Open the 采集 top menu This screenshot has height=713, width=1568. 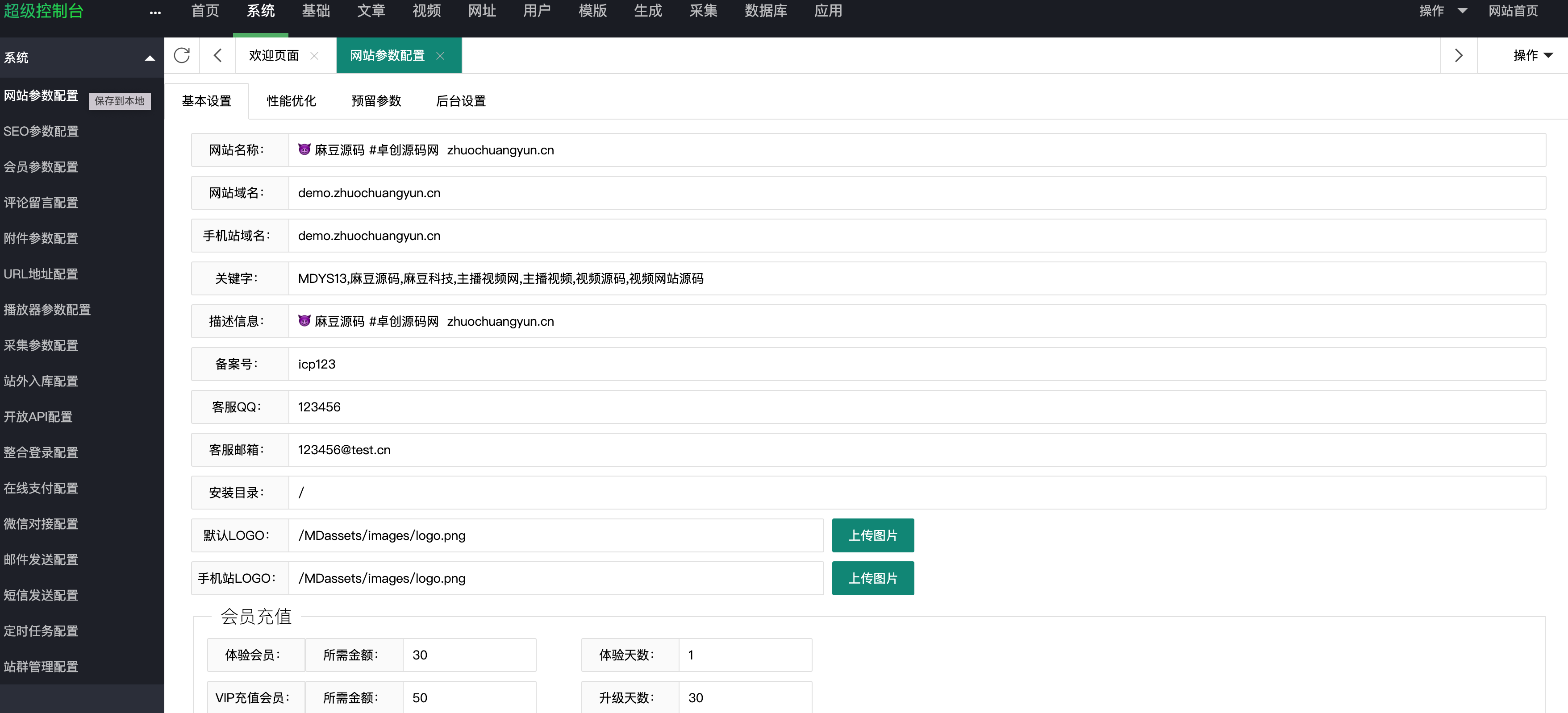click(703, 11)
